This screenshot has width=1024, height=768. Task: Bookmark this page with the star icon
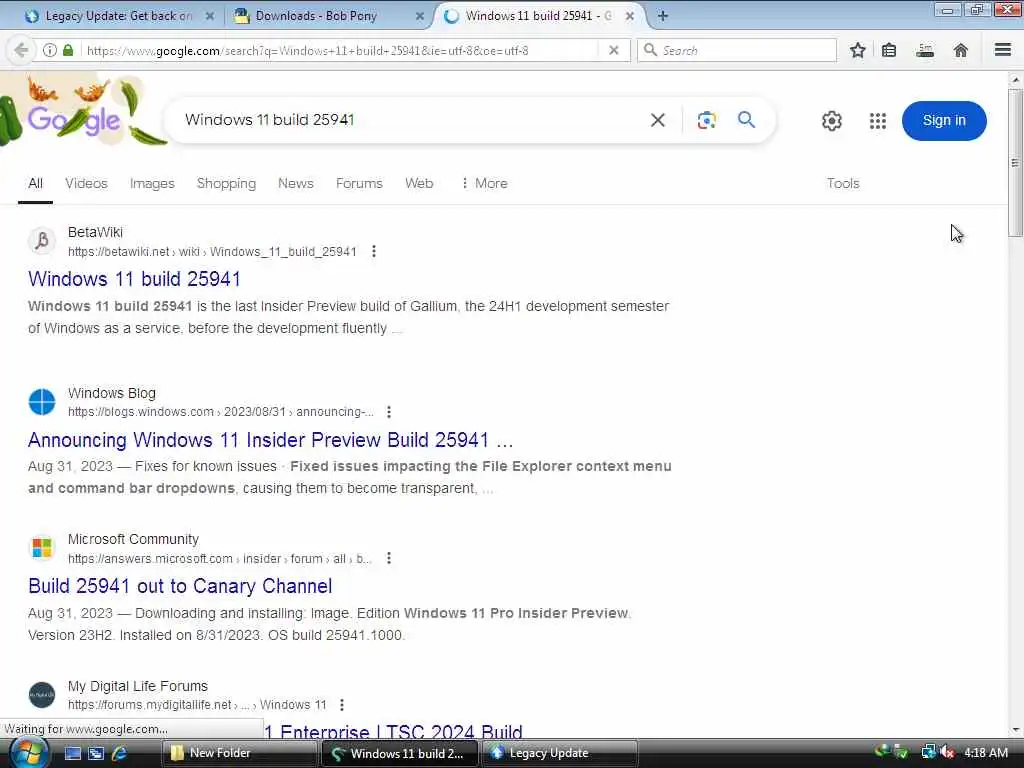point(857,50)
